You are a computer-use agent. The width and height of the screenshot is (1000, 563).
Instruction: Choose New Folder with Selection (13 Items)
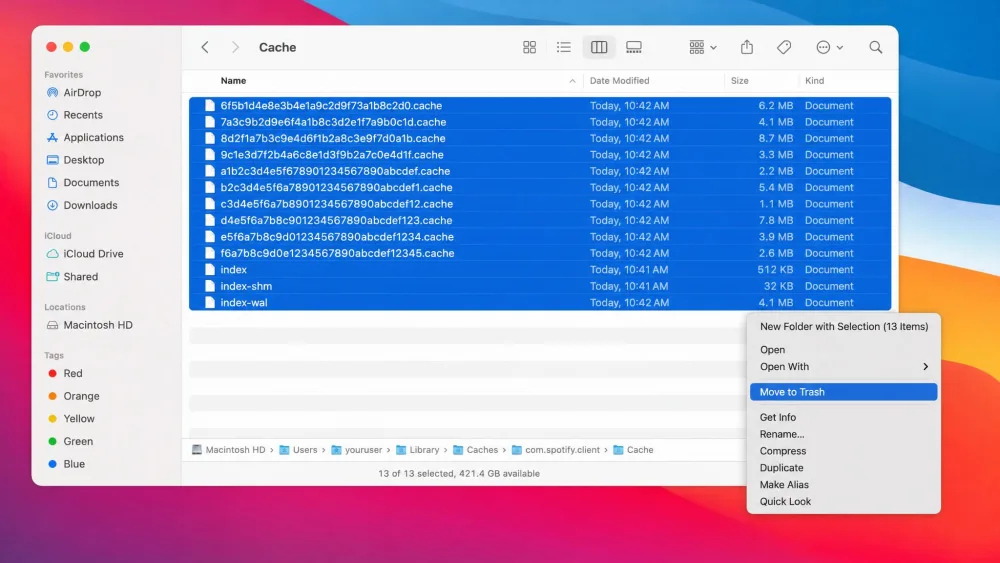[844, 326]
